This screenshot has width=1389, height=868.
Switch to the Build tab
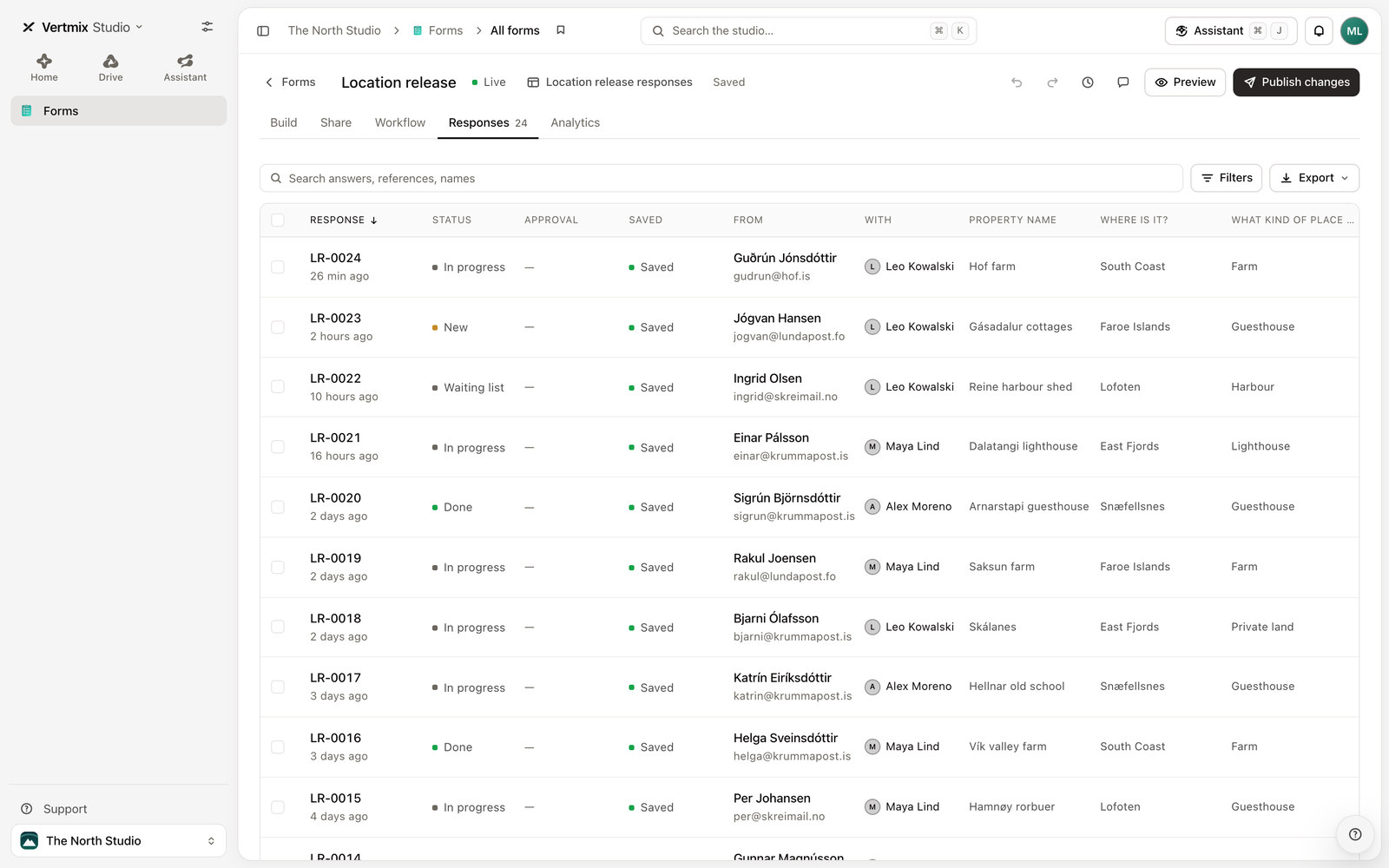(284, 122)
